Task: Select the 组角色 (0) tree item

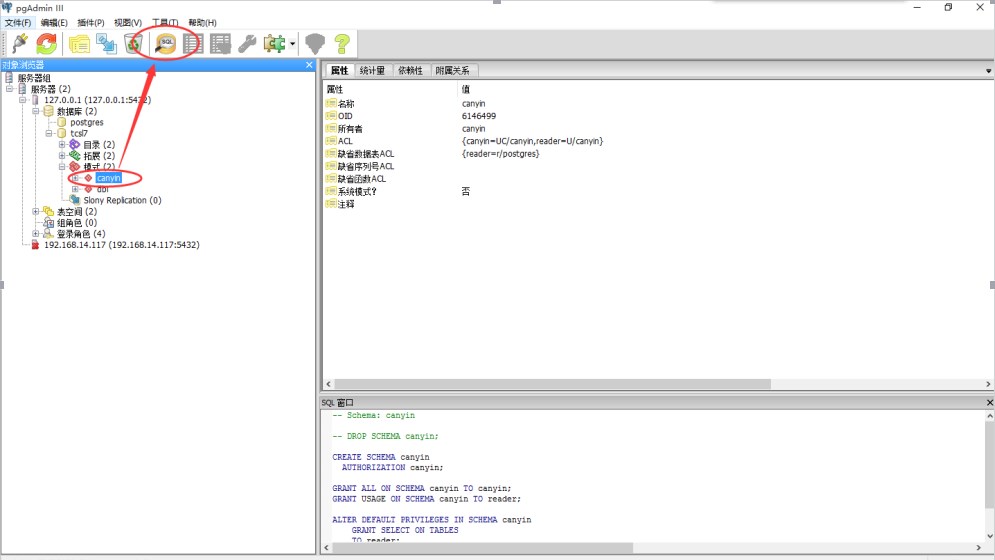Action: pyautogui.click(x=77, y=223)
